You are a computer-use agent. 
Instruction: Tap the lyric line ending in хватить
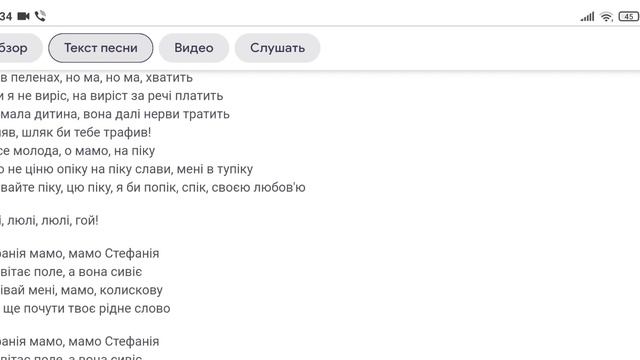pyautogui.click(x=96, y=78)
